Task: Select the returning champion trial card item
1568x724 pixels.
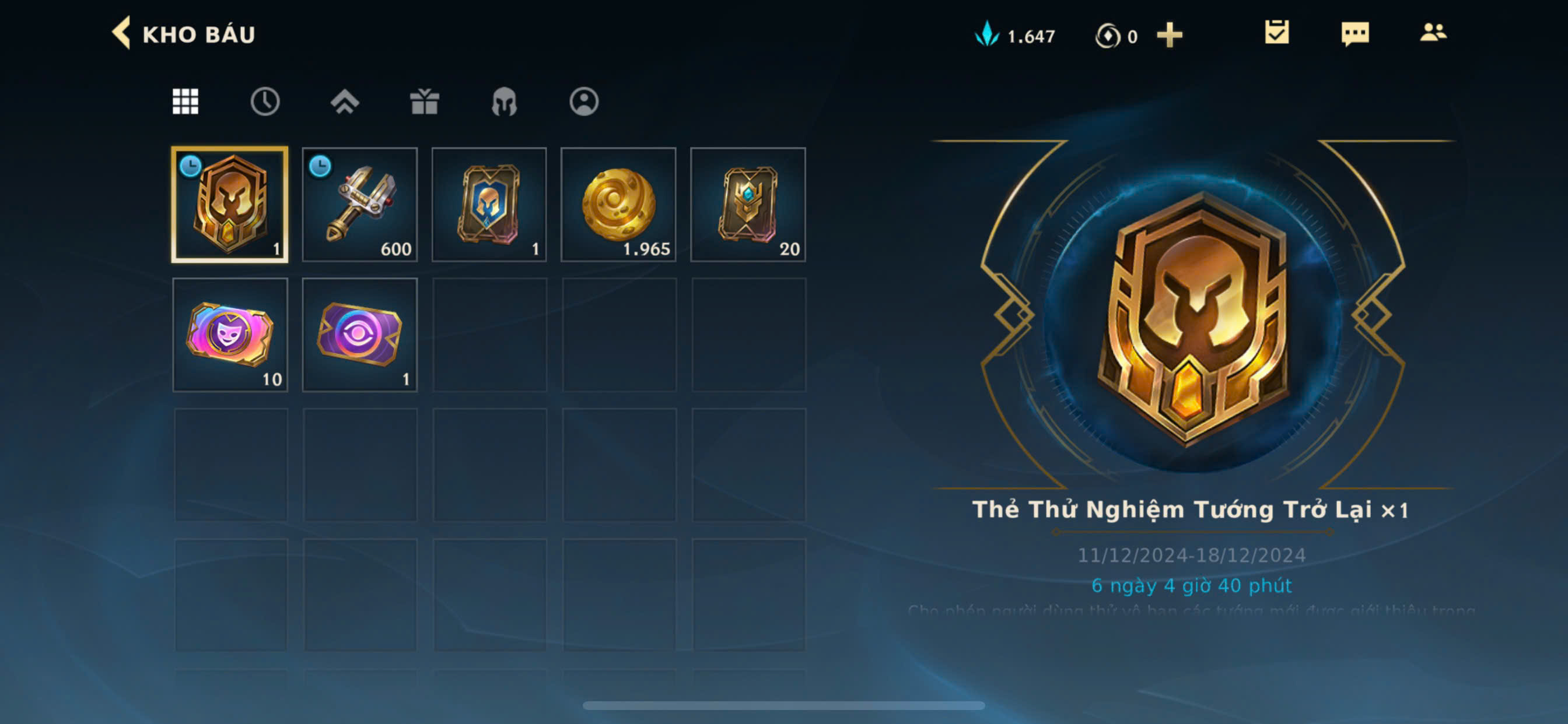Action: coord(230,205)
